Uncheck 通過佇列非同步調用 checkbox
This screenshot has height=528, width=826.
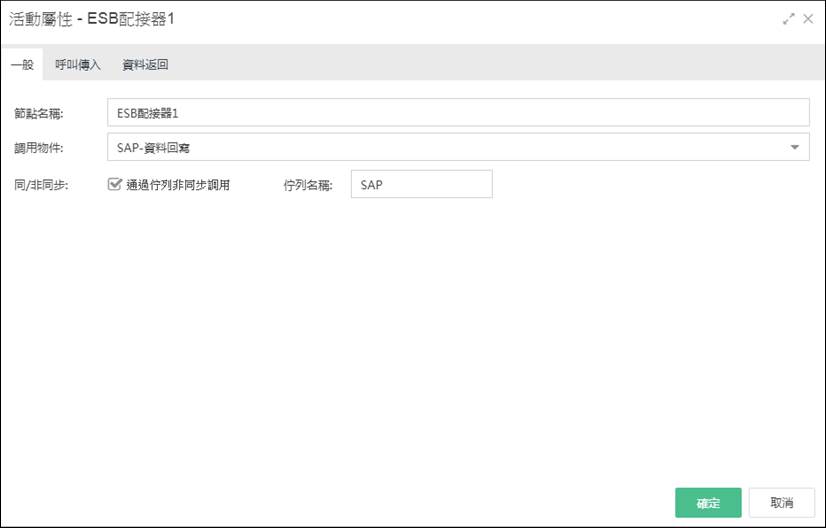point(114,184)
